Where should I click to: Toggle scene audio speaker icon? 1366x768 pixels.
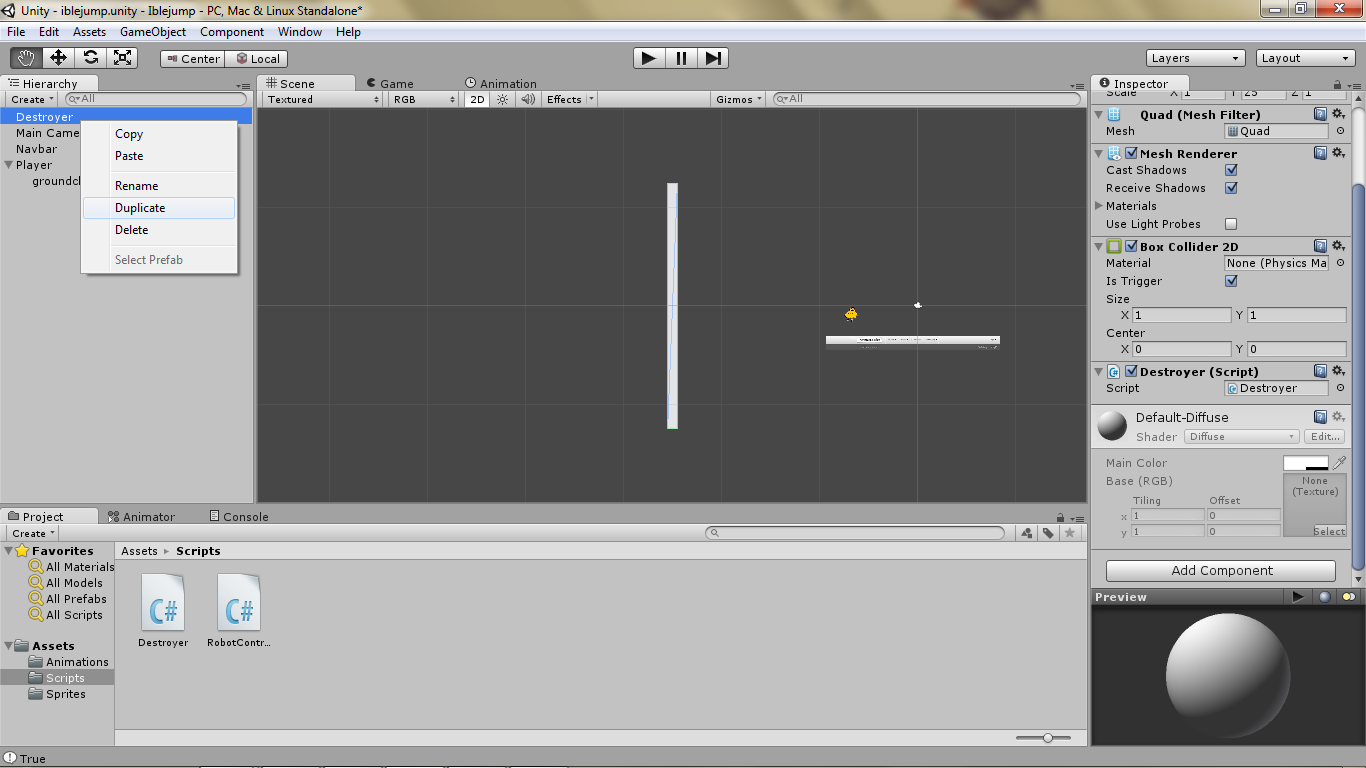coord(527,99)
